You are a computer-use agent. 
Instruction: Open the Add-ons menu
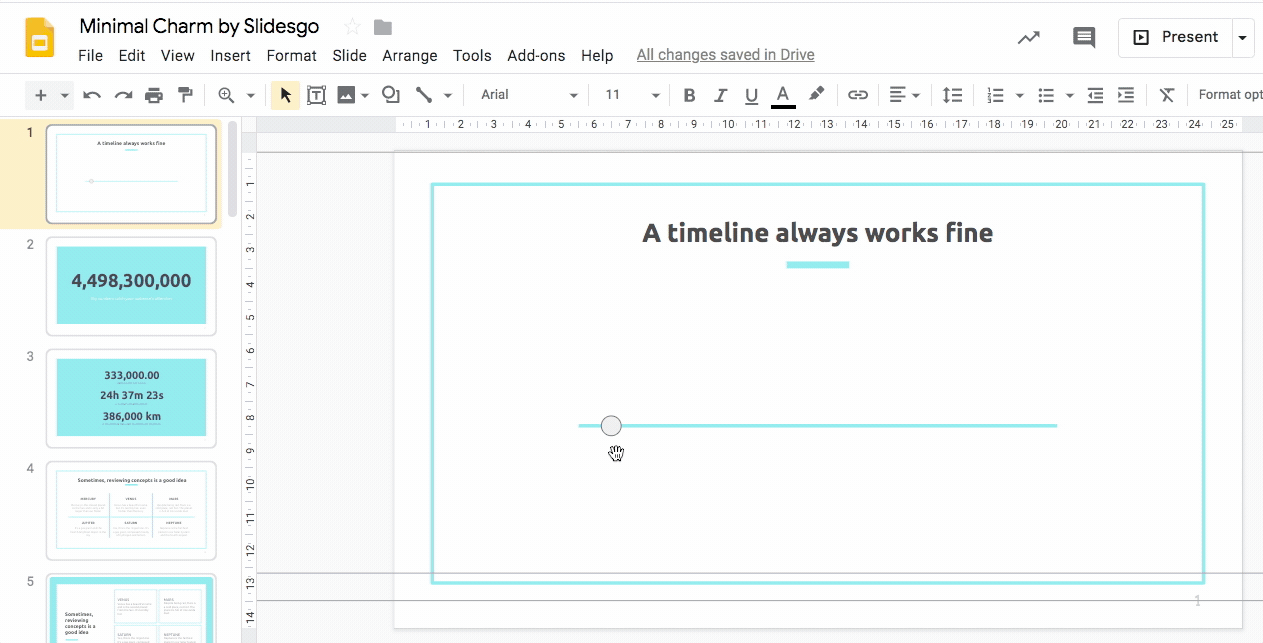[536, 56]
